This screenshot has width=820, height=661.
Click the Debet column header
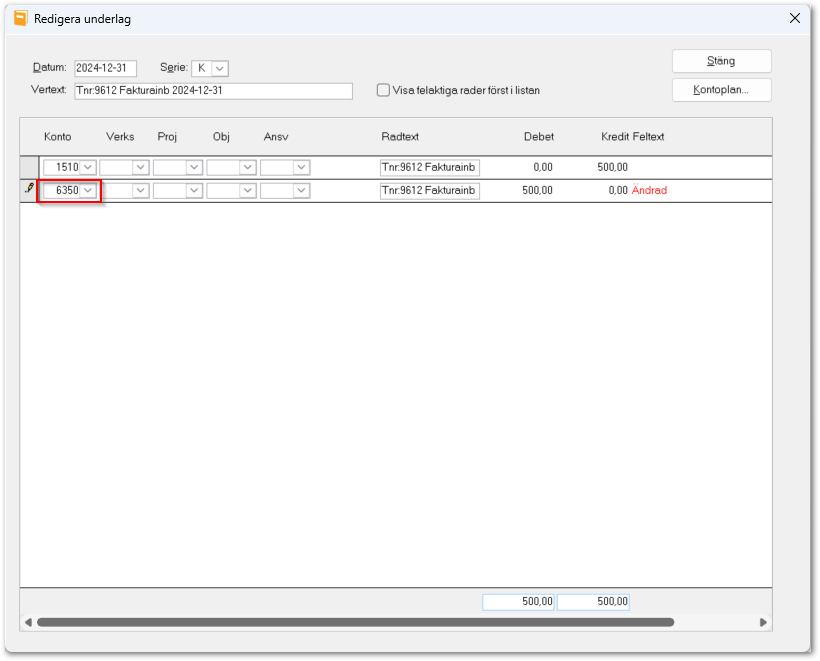point(539,136)
